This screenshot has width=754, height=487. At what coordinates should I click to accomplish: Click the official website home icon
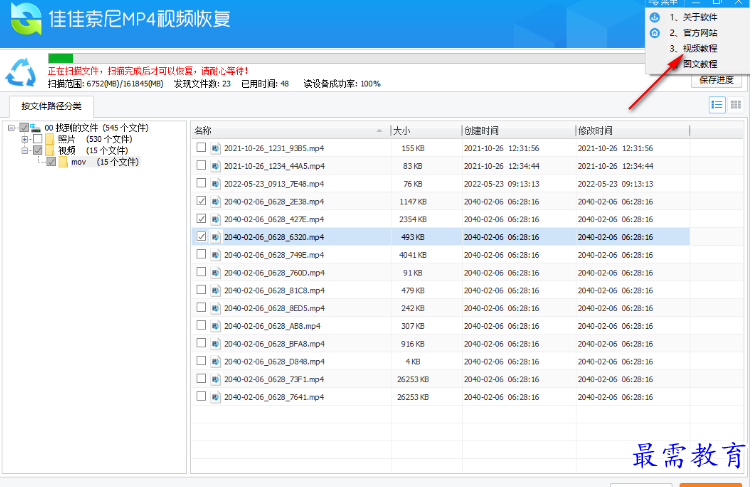[x=654, y=33]
